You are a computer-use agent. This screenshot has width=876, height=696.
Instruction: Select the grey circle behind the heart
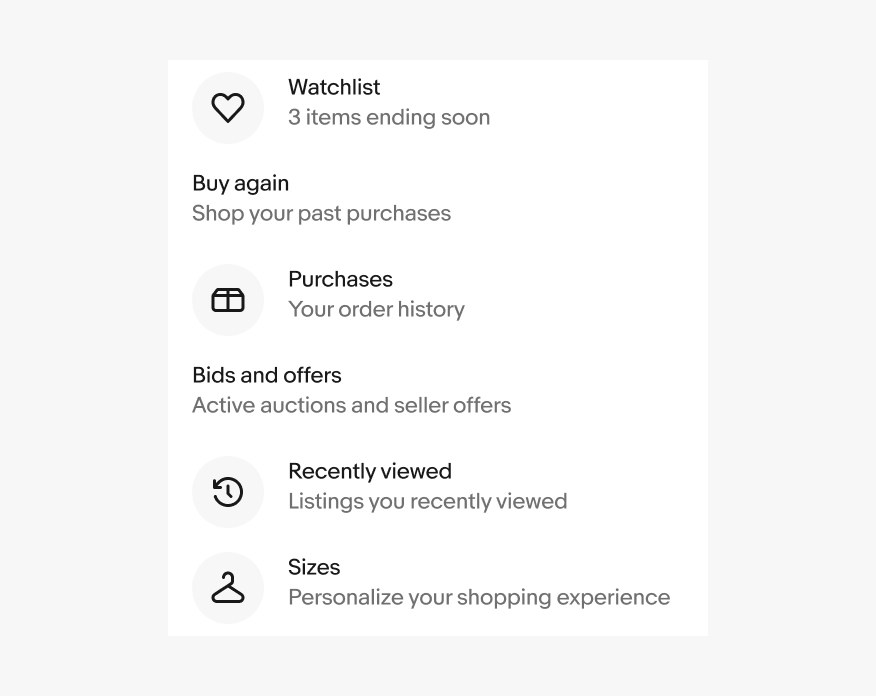228,108
